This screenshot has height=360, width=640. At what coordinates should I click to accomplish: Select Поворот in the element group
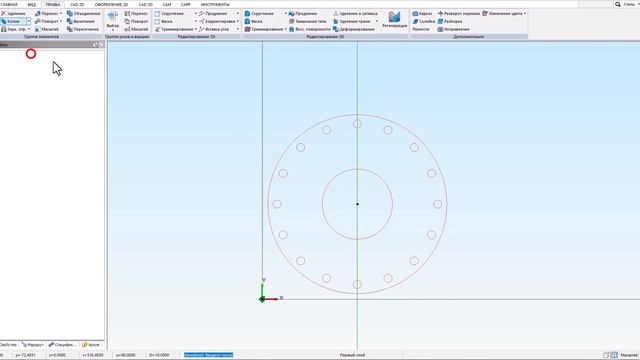[47, 21]
